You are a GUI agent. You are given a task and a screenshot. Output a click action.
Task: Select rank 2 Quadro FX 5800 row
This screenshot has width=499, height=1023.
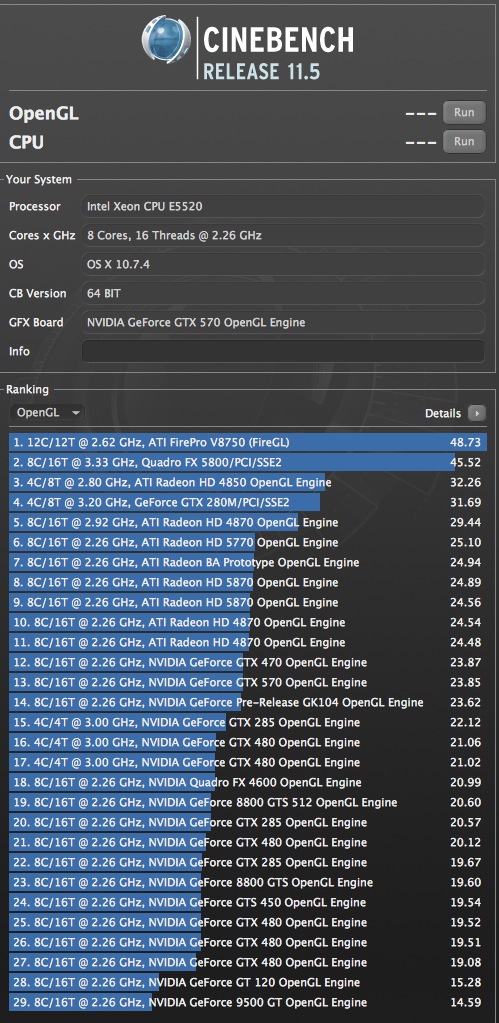(248, 462)
